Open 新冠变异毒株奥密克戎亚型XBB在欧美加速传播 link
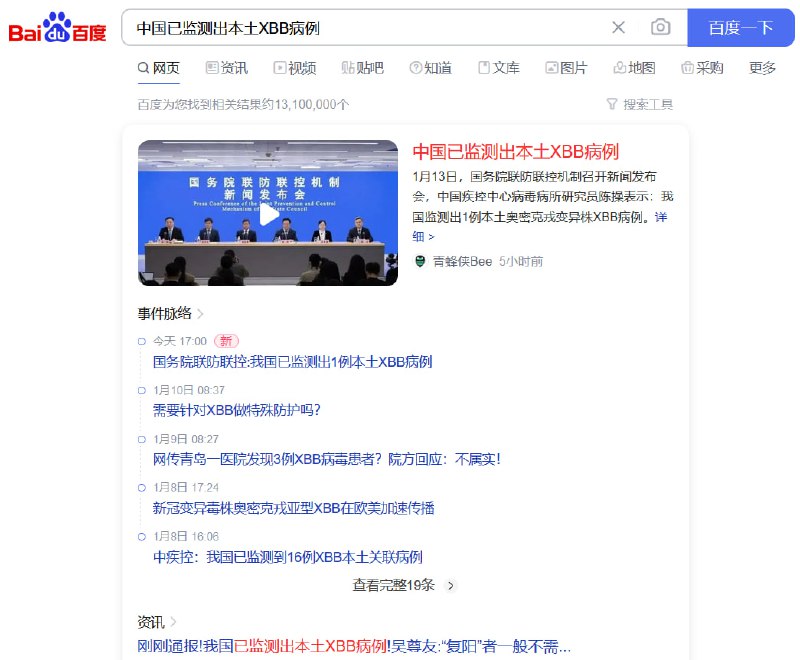Viewport: 800px width, 660px height. (293, 508)
